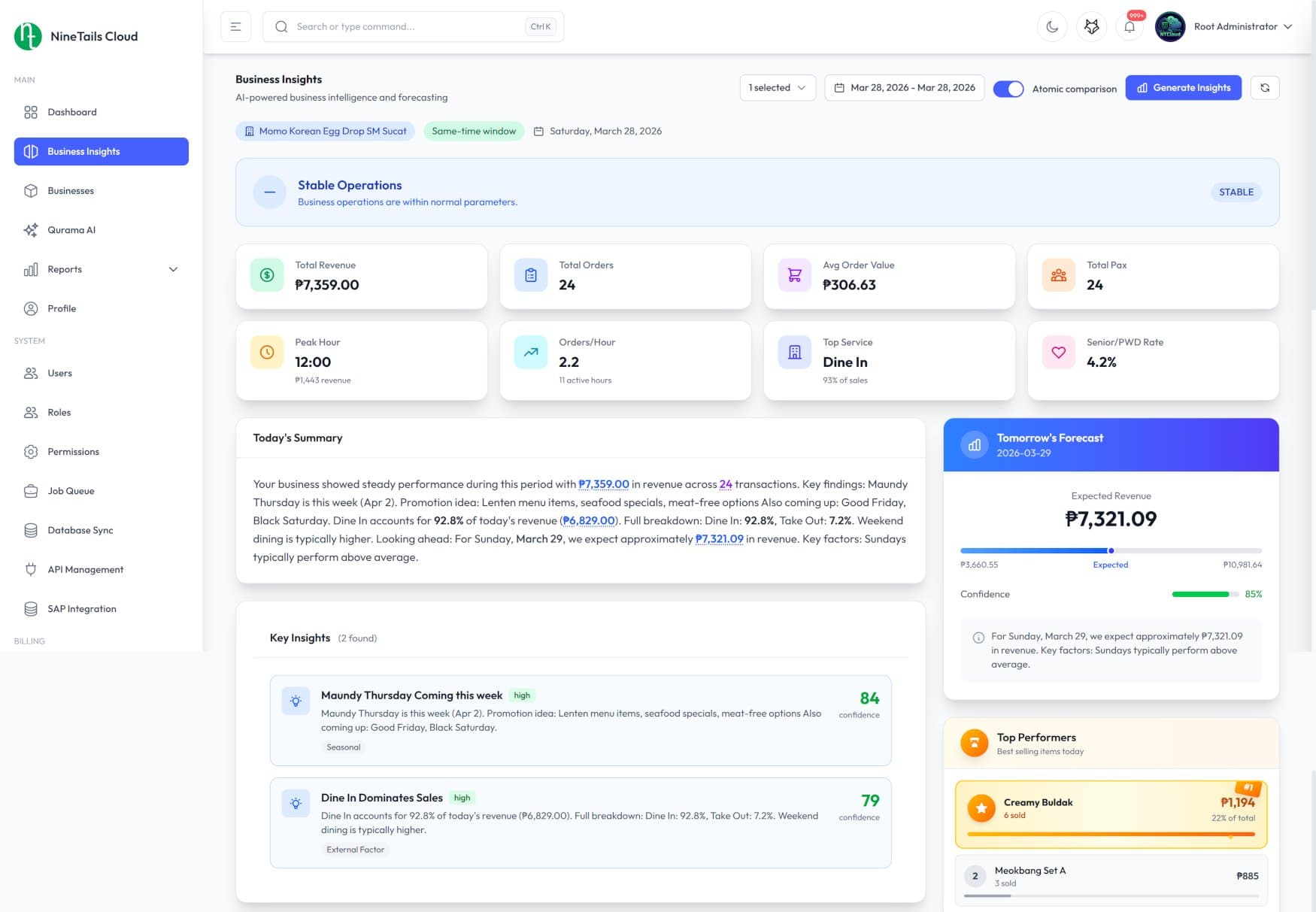This screenshot has width=1316, height=912.
Task: Open SAP Integration from the sidebar
Action: click(80, 608)
